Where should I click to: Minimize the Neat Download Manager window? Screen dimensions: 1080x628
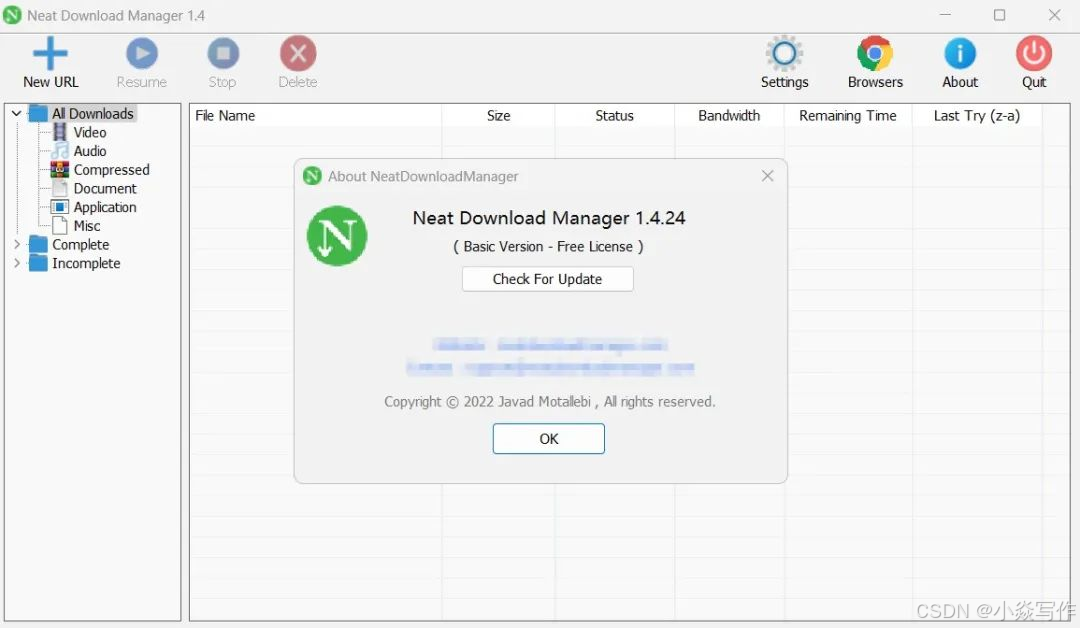(945, 14)
